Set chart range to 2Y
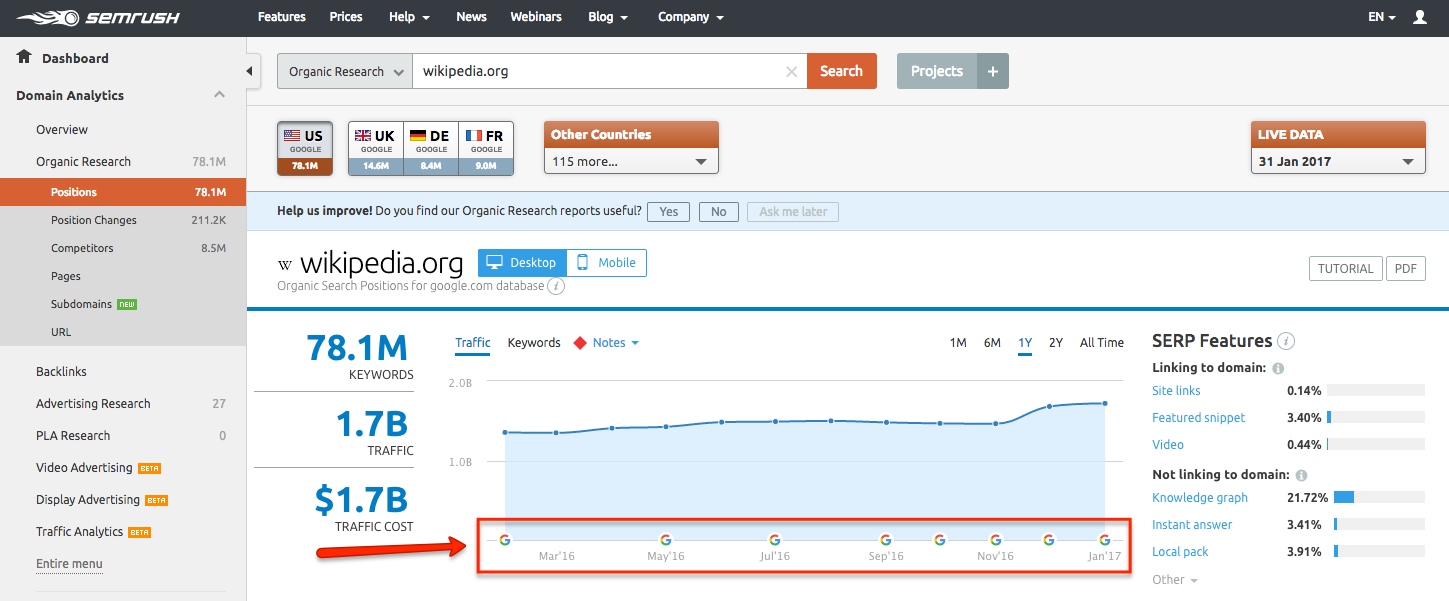The image size is (1449, 601). coord(1056,343)
